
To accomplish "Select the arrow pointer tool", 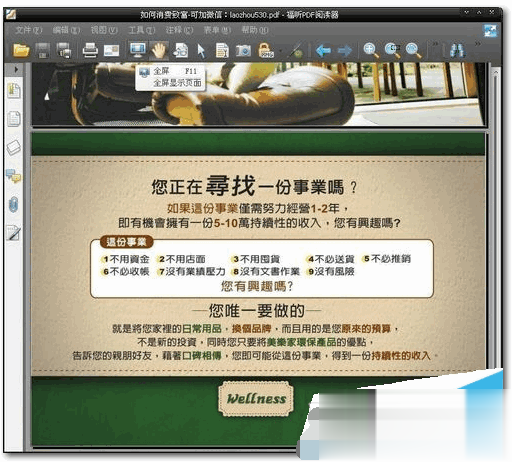I will 201,51.
